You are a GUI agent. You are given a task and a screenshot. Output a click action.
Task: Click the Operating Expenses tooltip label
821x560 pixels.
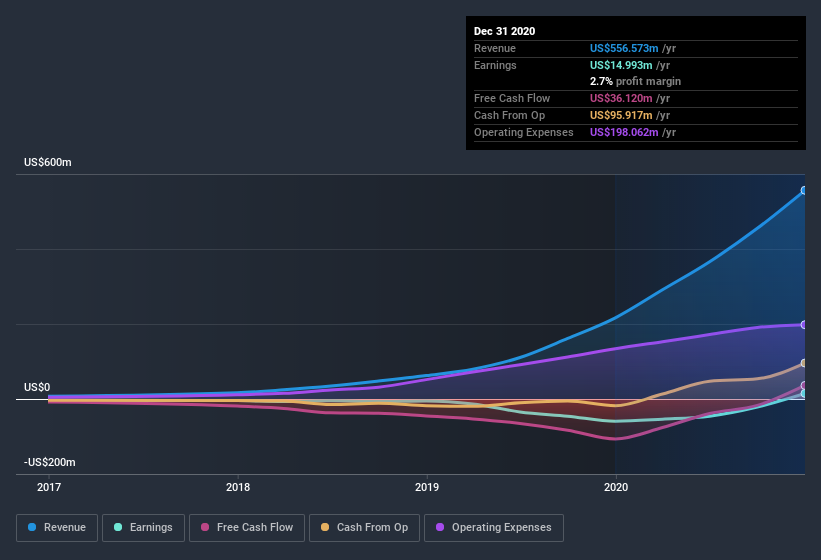click(x=524, y=132)
